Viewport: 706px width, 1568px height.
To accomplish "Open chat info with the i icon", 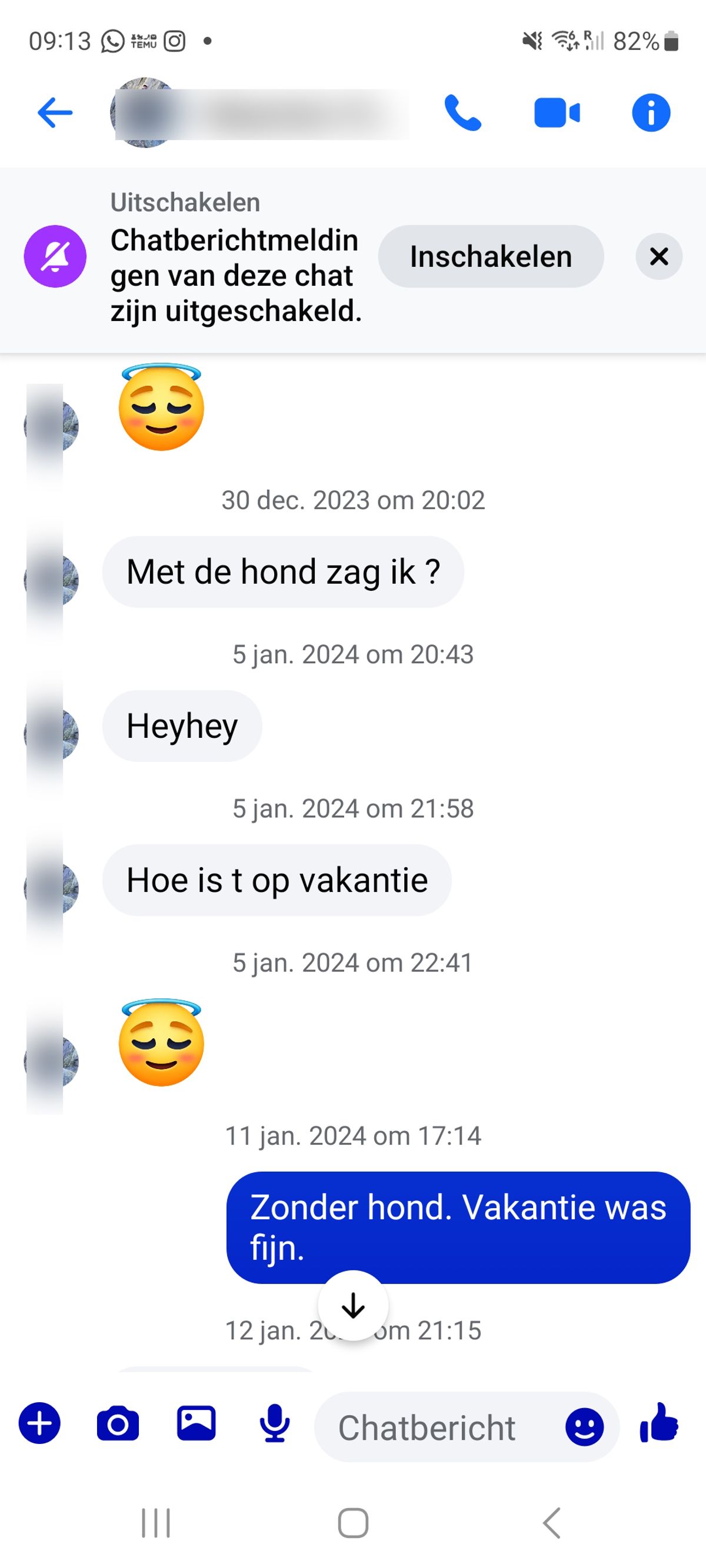I will tap(651, 113).
